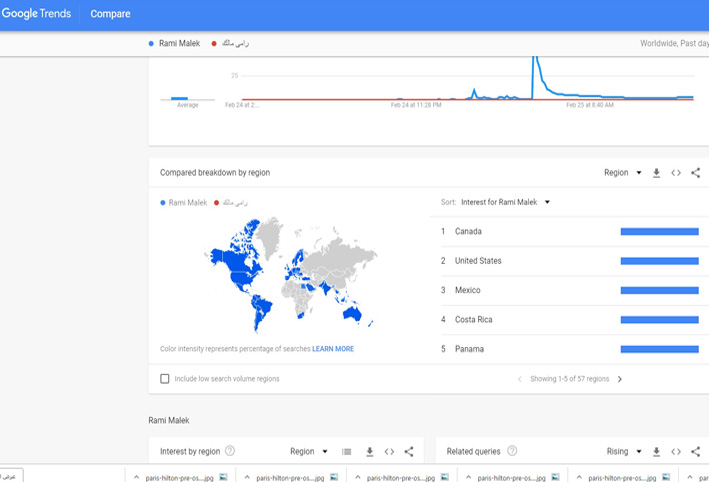Click the tall blue spike on the trend line
The image size is (709, 482).
click(x=534, y=75)
